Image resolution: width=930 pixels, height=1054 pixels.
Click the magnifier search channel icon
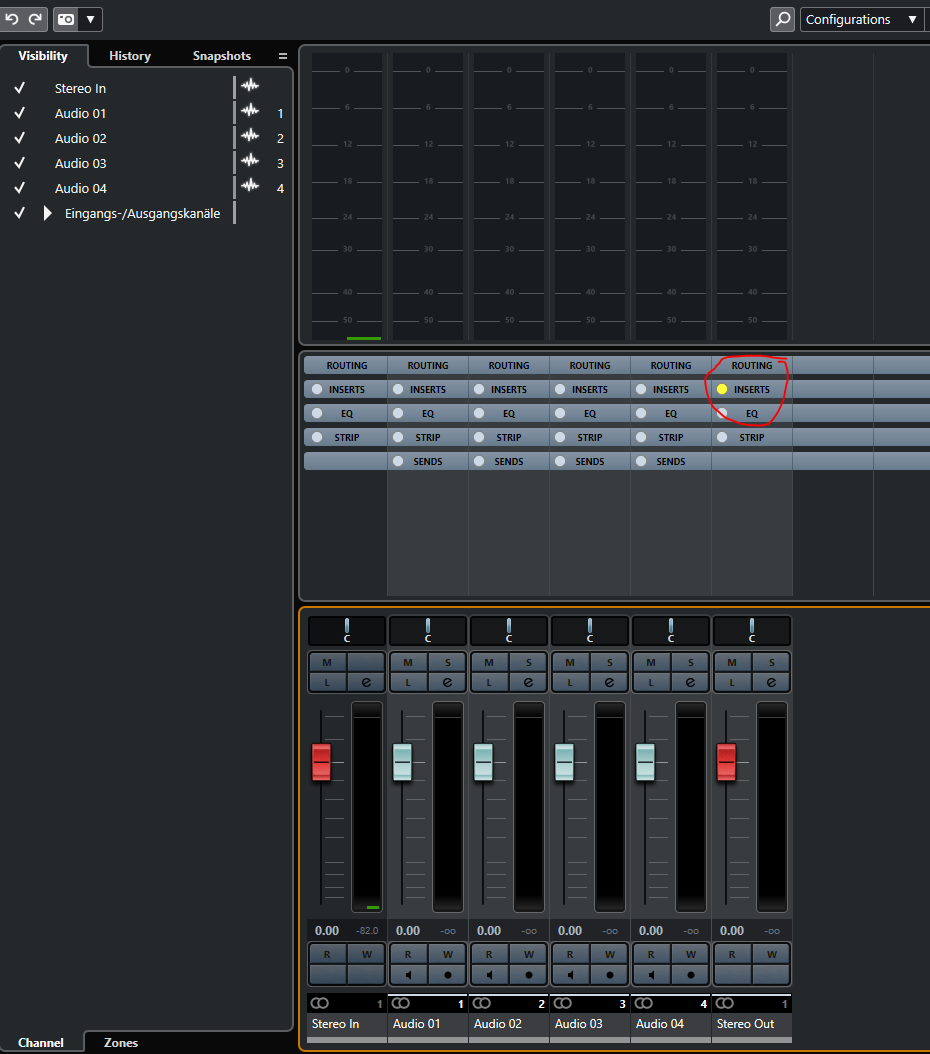click(782, 19)
